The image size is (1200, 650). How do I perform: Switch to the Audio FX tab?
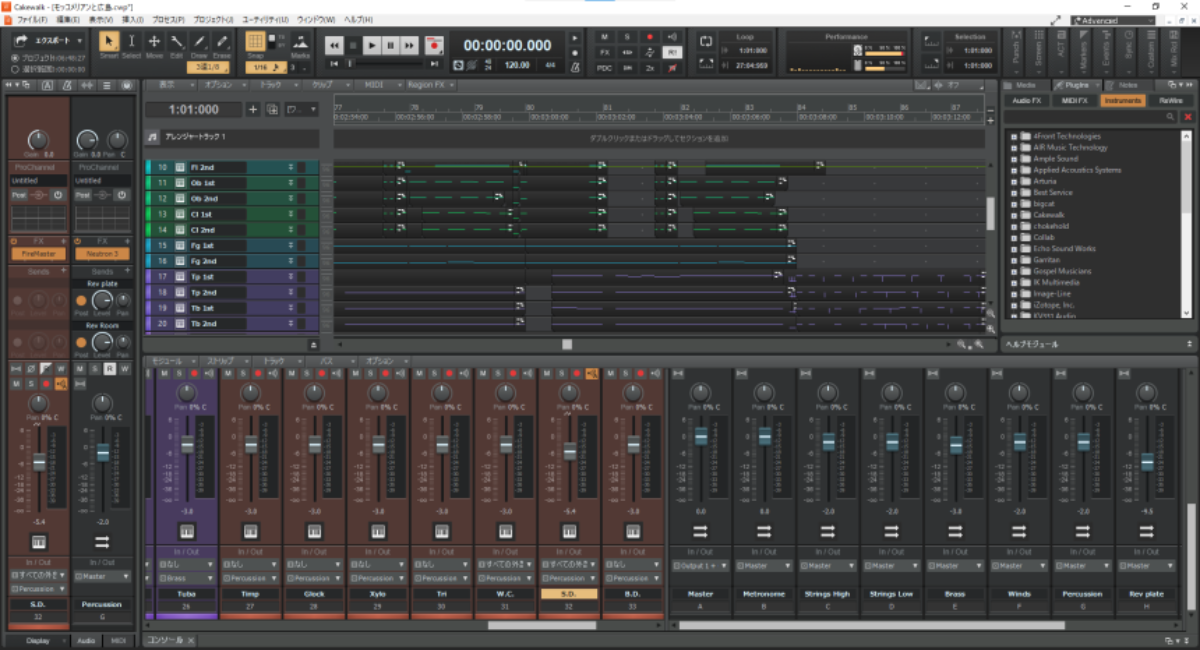(x=1026, y=101)
